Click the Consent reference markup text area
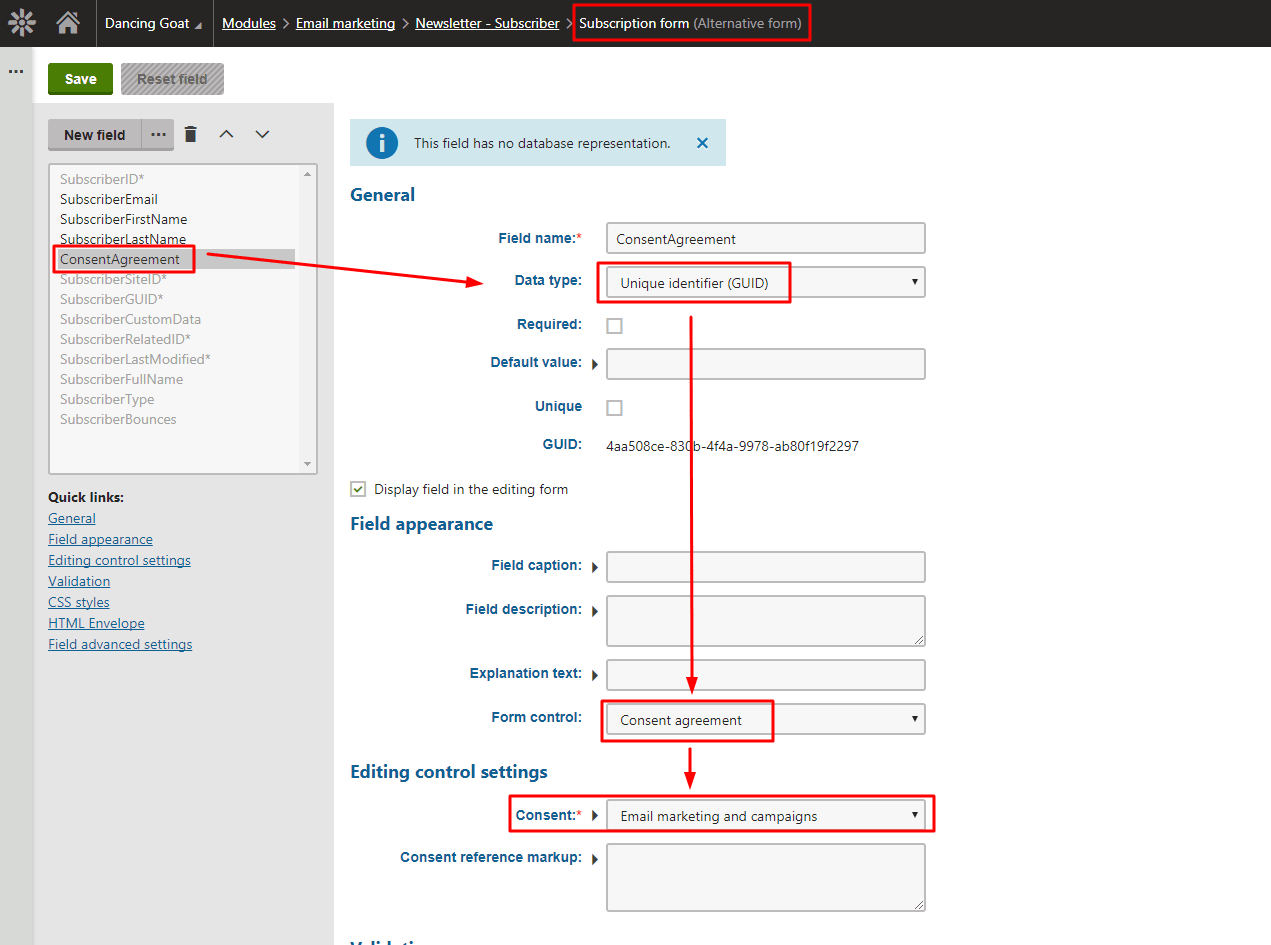1271x945 pixels. [x=766, y=878]
